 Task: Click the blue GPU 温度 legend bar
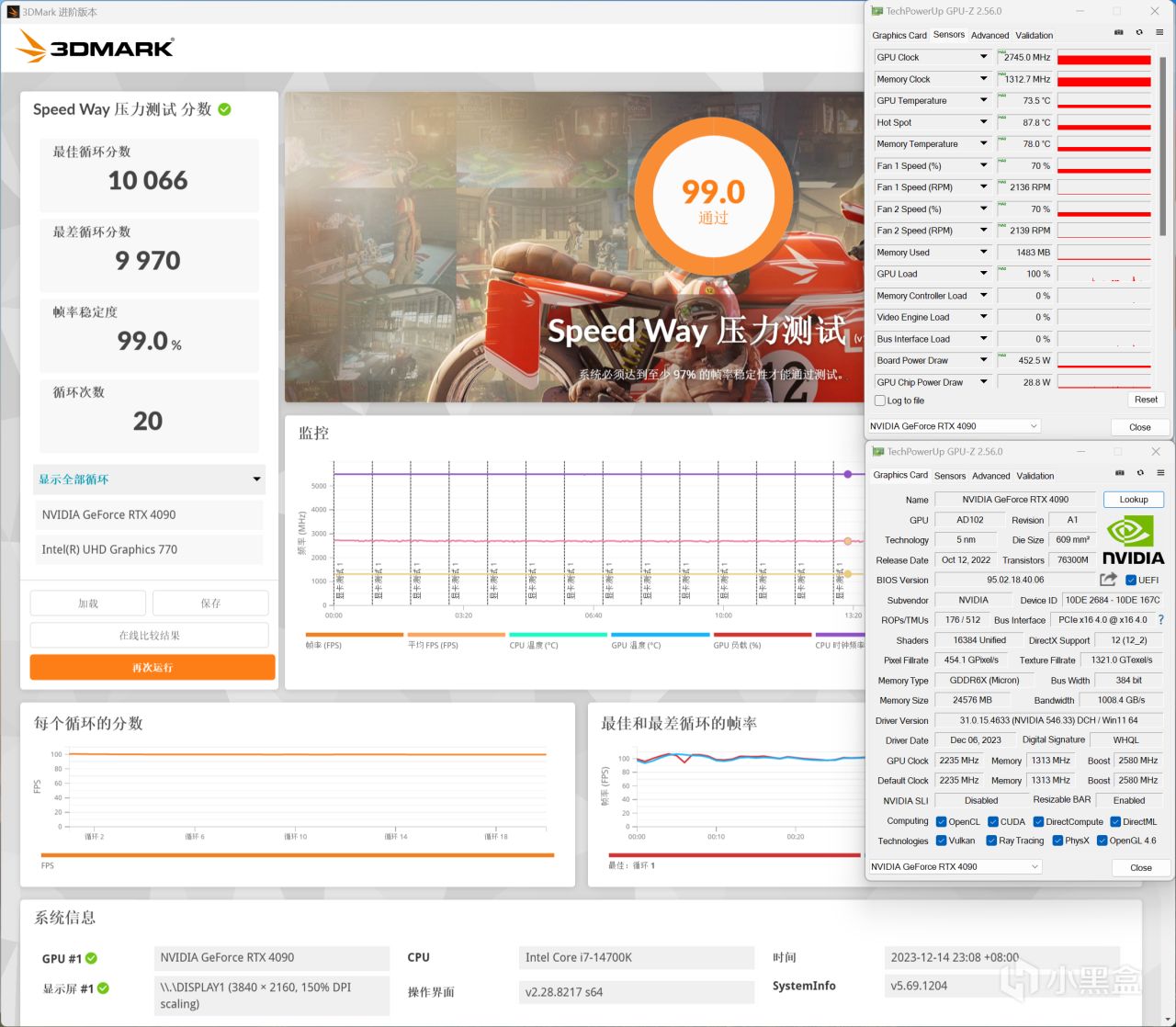[660, 635]
